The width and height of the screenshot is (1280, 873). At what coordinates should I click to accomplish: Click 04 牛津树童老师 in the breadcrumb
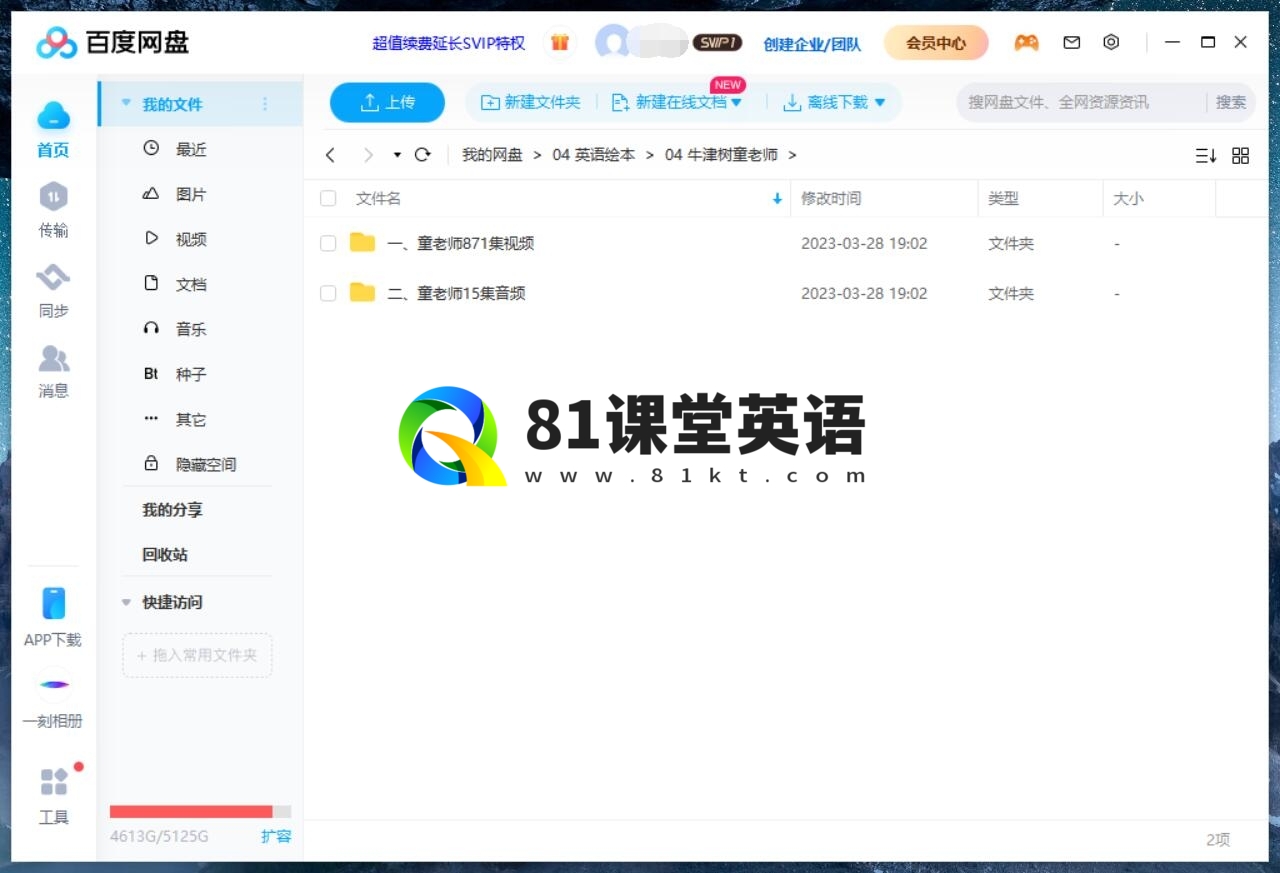click(x=721, y=155)
